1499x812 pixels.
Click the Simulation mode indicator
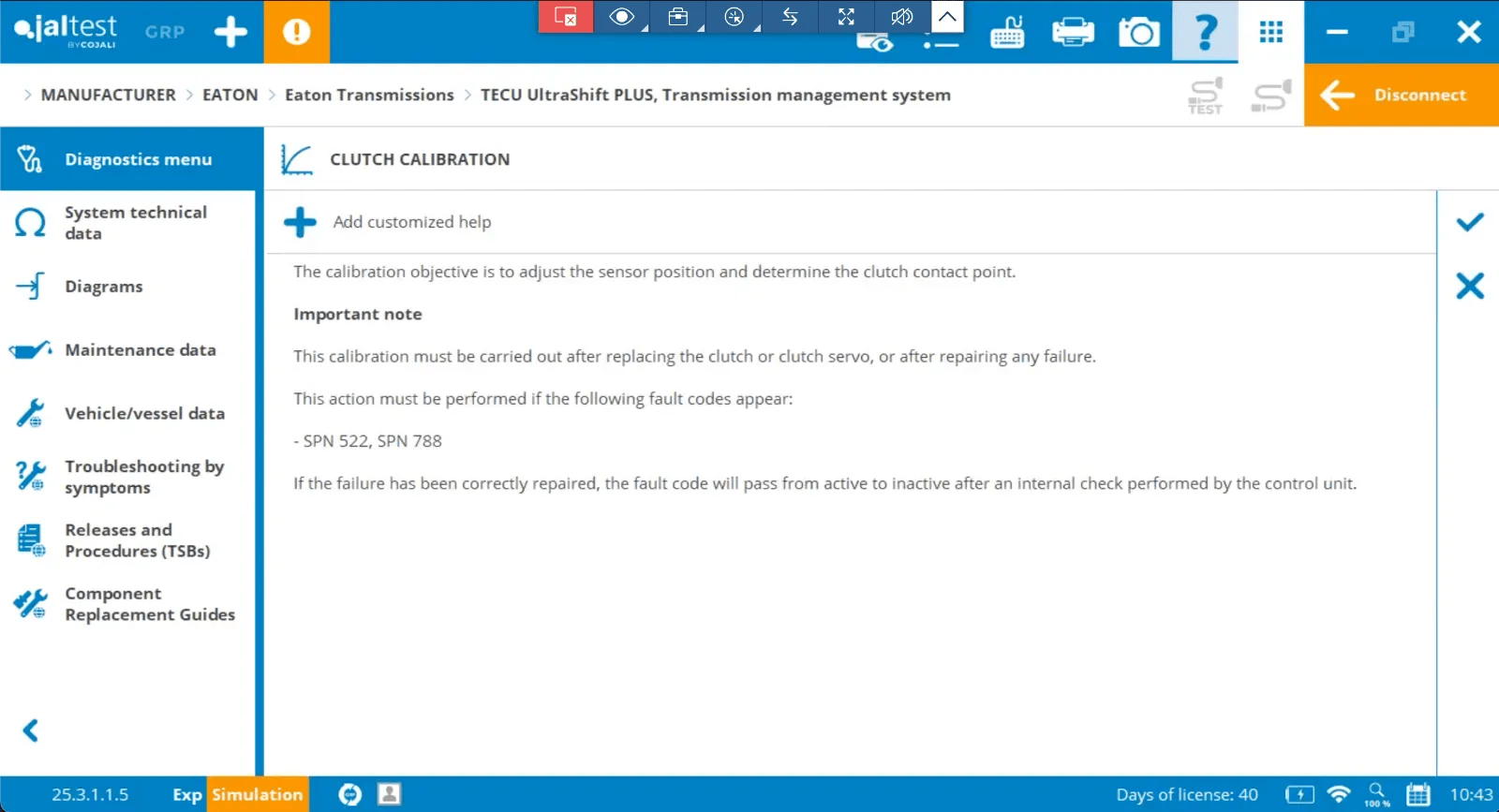point(258,794)
